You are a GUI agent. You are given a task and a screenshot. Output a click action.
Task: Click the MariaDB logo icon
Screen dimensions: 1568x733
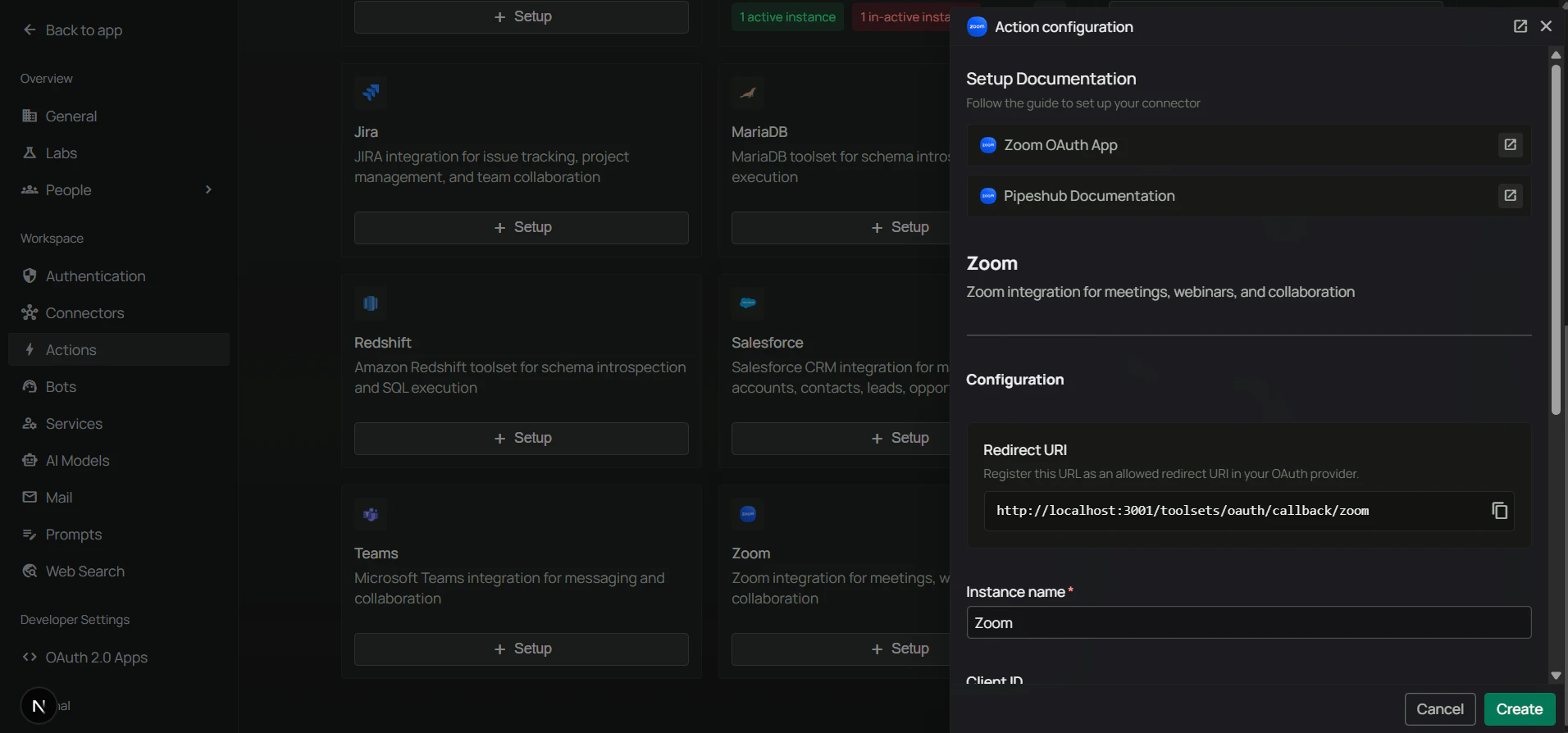[x=748, y=93]
